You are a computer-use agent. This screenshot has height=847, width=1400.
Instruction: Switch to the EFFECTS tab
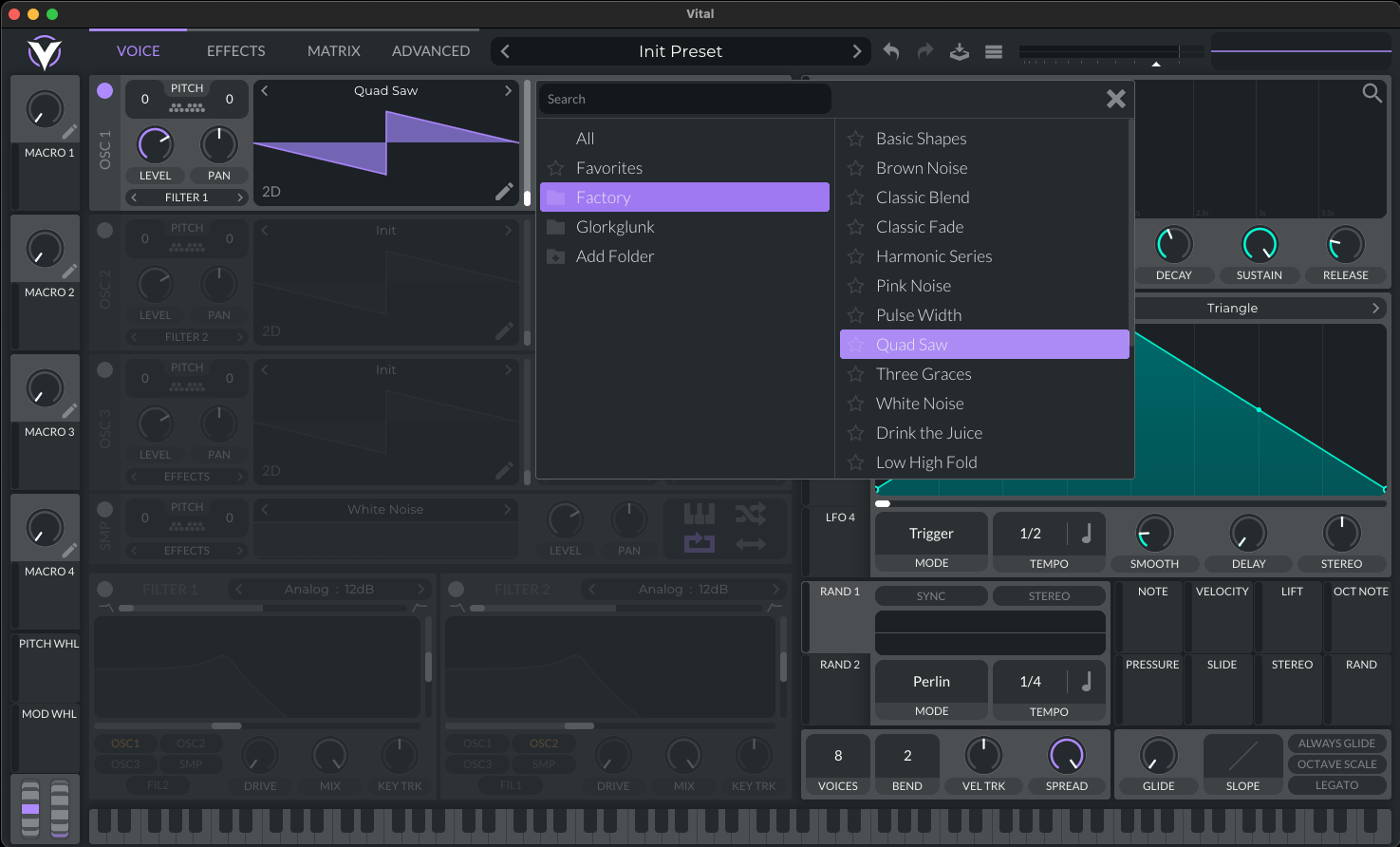click(x=236, y=51)
